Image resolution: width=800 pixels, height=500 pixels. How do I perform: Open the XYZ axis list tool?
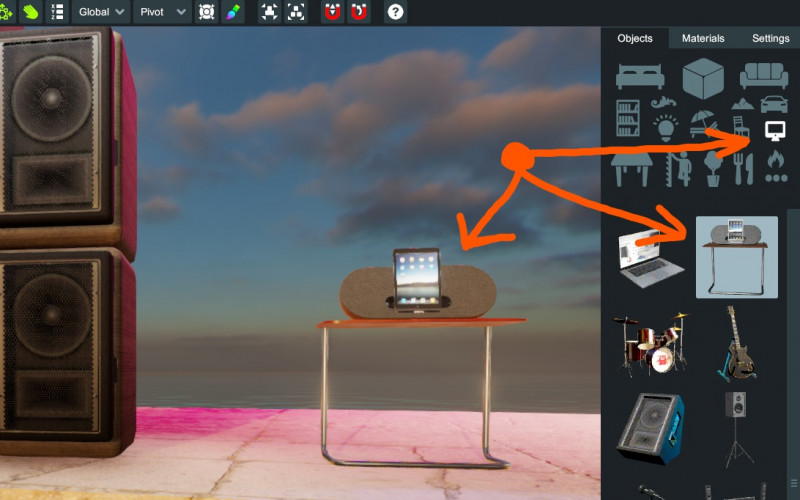(57, 12)
